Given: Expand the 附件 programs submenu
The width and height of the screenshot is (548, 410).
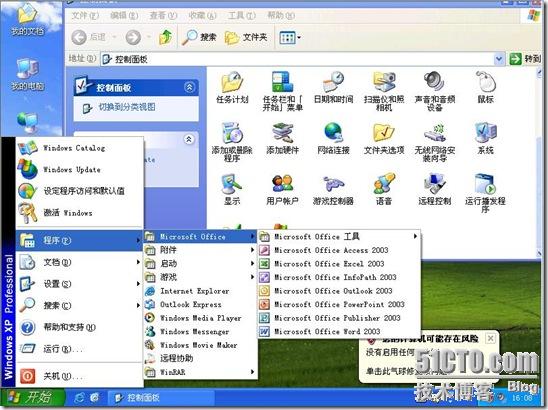Looking at the screenshot, I should pyautogui.click(x=200, y=250).
